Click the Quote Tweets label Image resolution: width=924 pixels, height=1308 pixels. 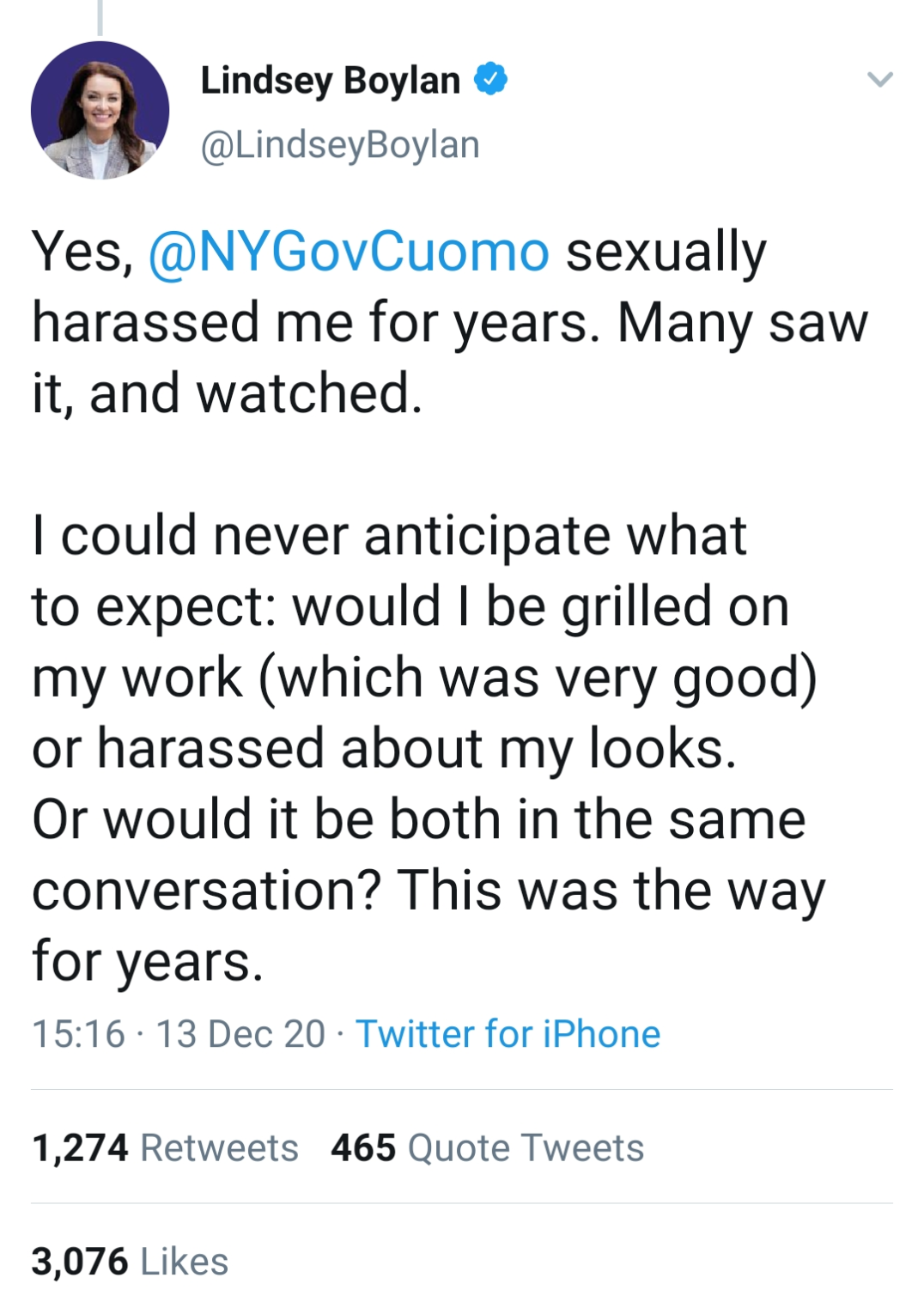(x=525, y=1147)
